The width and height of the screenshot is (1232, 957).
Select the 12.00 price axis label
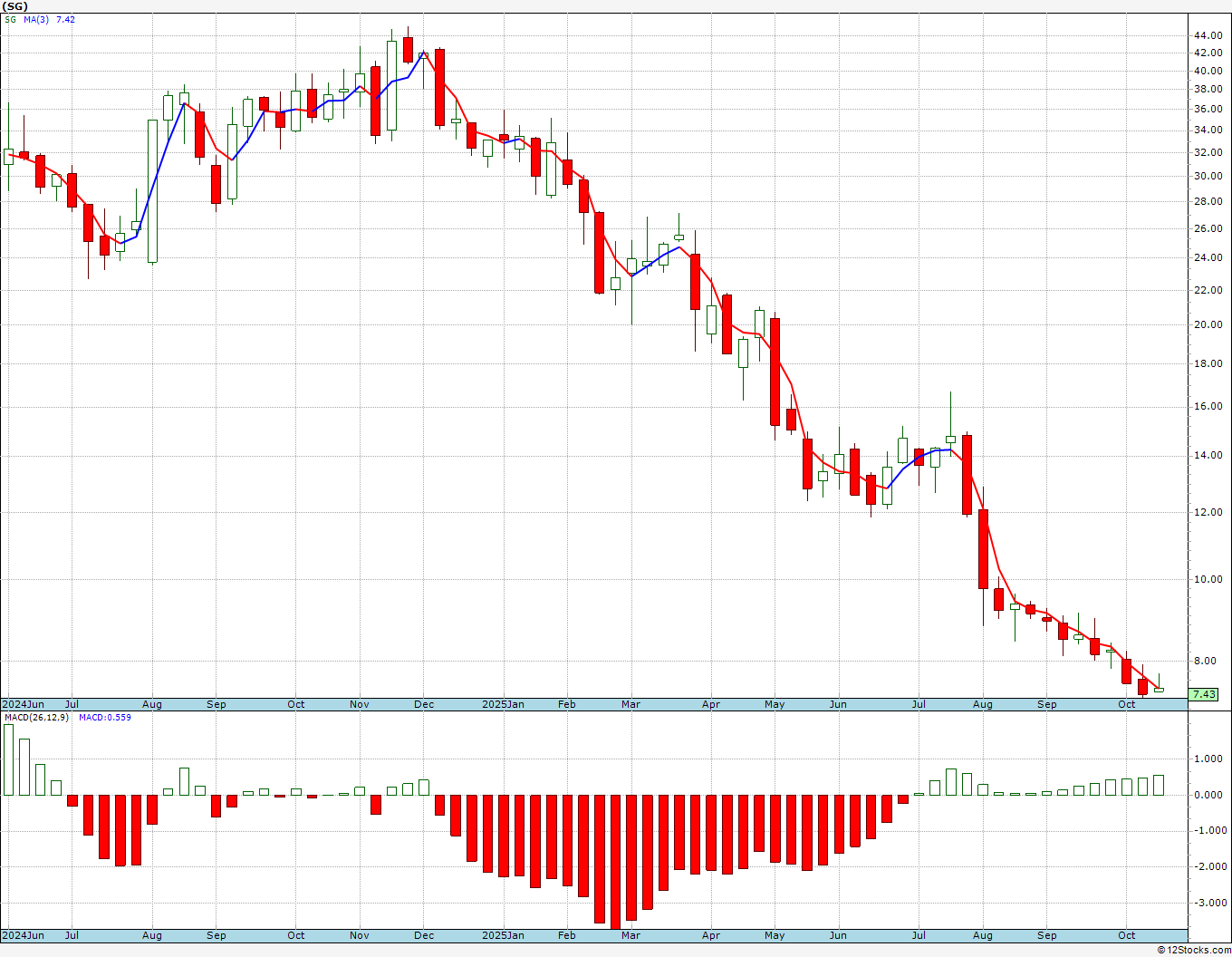click(x=1208, y=512)
